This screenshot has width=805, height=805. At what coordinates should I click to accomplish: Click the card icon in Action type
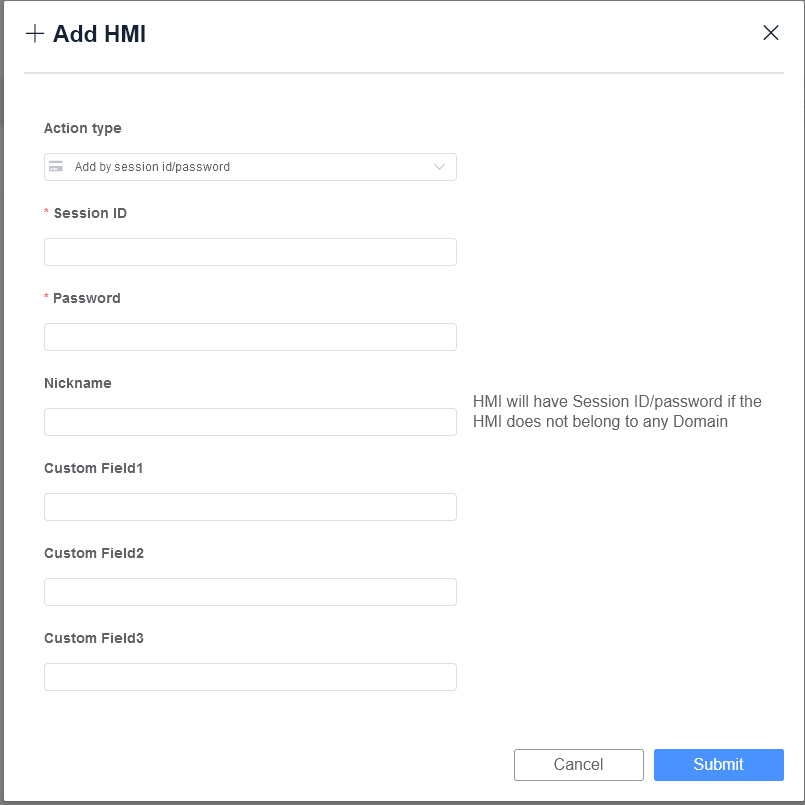pos(56,166)
